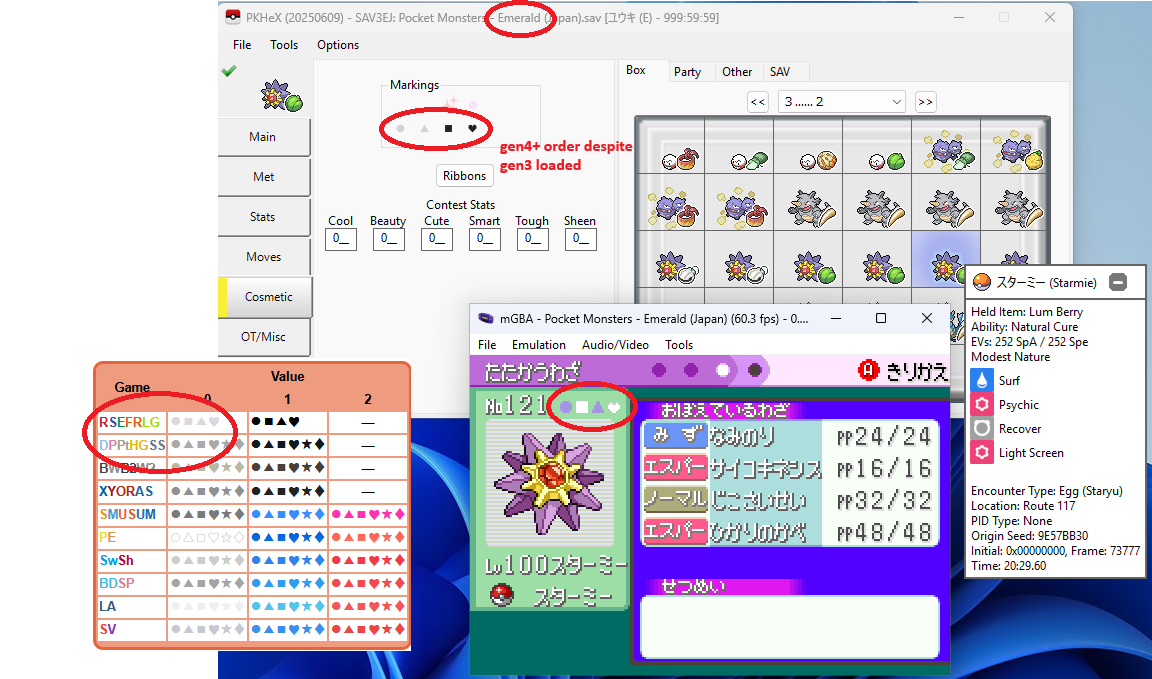Open the Ribbons editor
The width and height of the screenshot is (1152, 679).
pyautogui.click(x=464, y=175)
